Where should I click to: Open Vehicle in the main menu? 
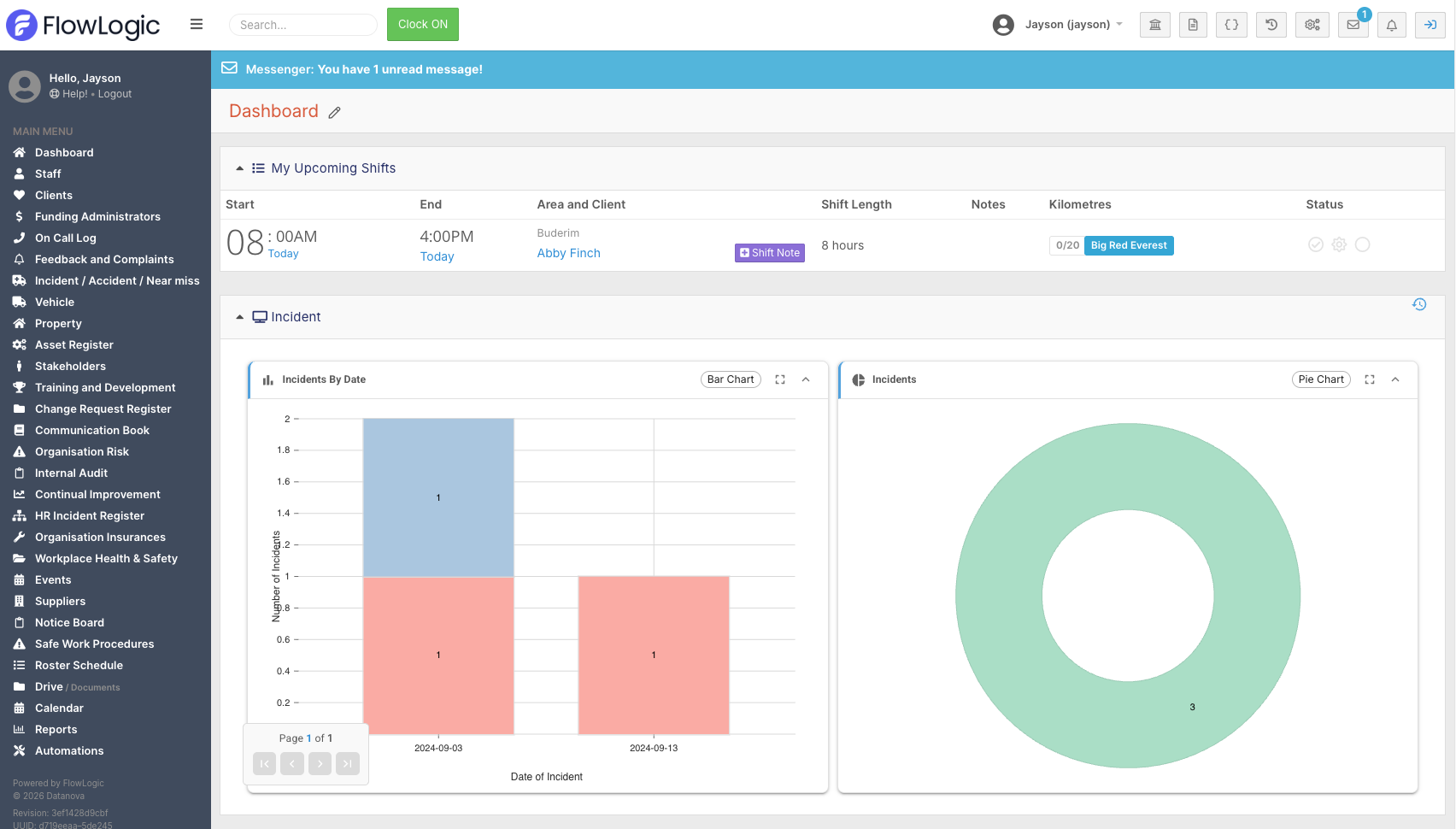click(x=55, y=302)
